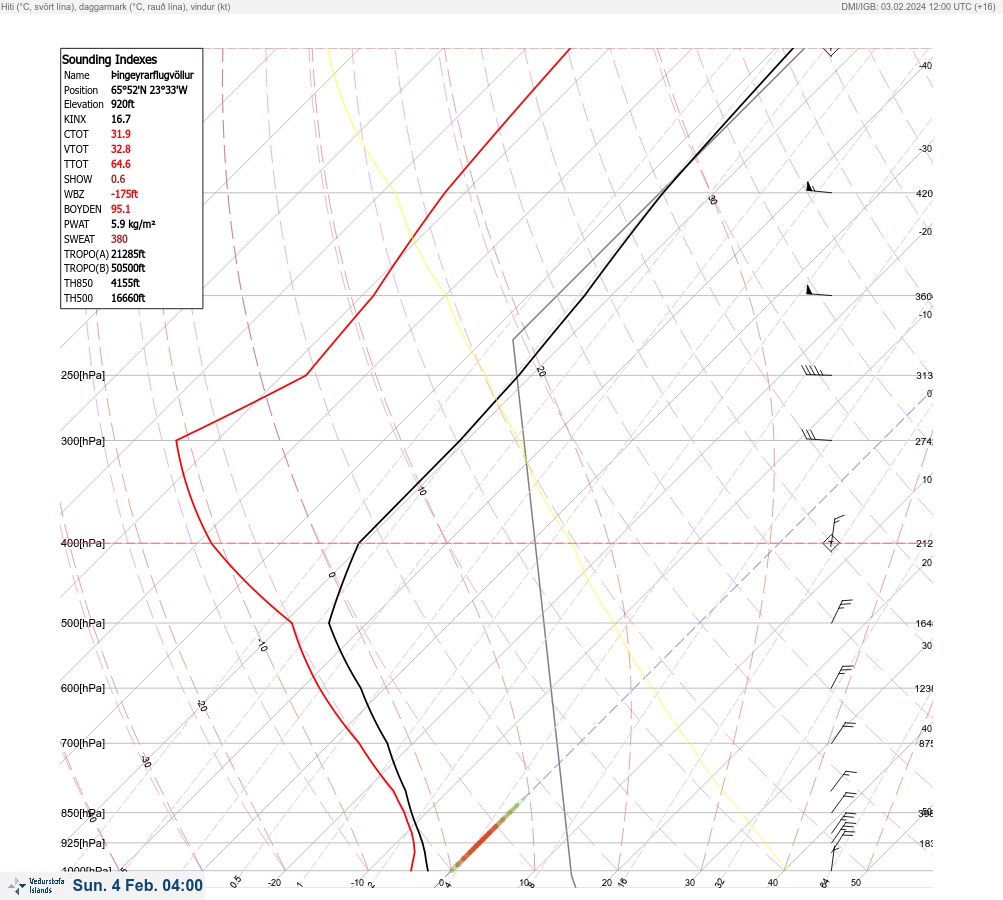The height and width of the screenshot is (900, 1003).
Task: Click the chart legend text at top left
Action: point(116,7)
